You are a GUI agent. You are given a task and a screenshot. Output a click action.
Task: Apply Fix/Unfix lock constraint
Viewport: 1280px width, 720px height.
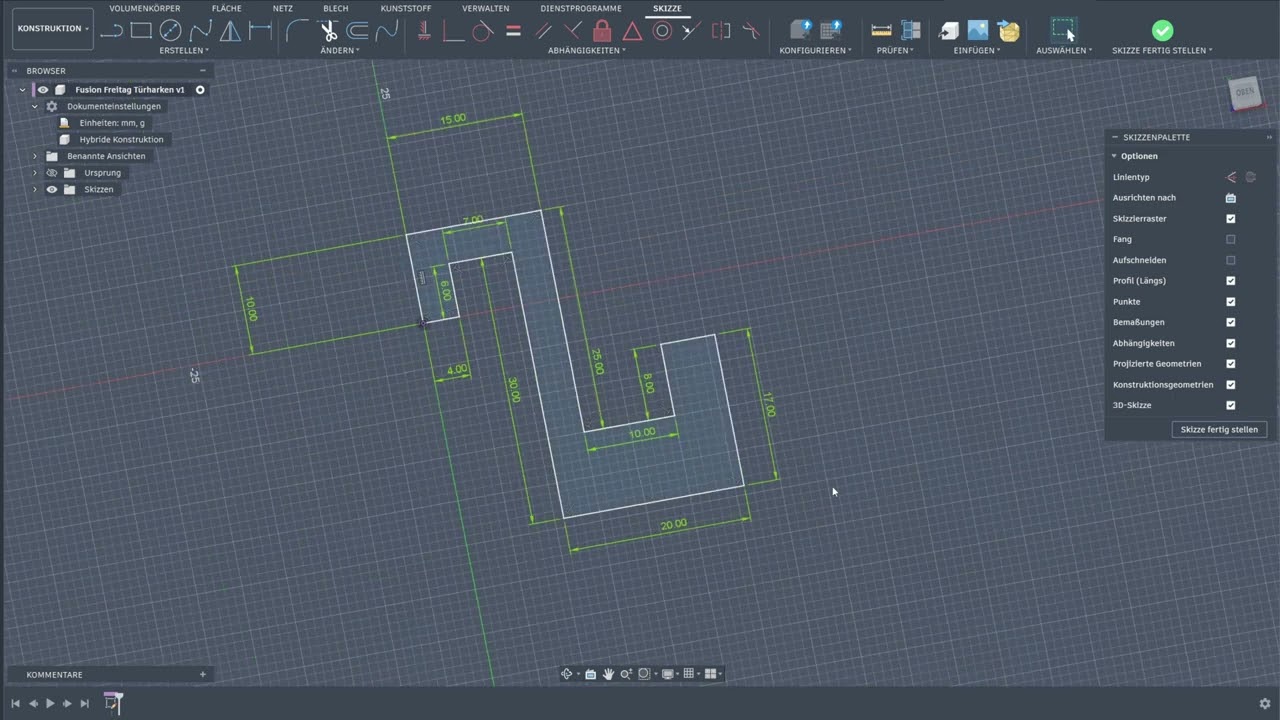point(602,31)
